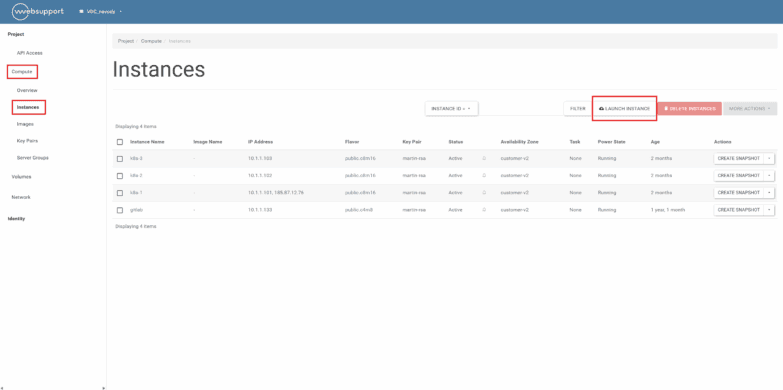
Task: Tick the select-all checkbox in the table header
Action: coord(120,142)
